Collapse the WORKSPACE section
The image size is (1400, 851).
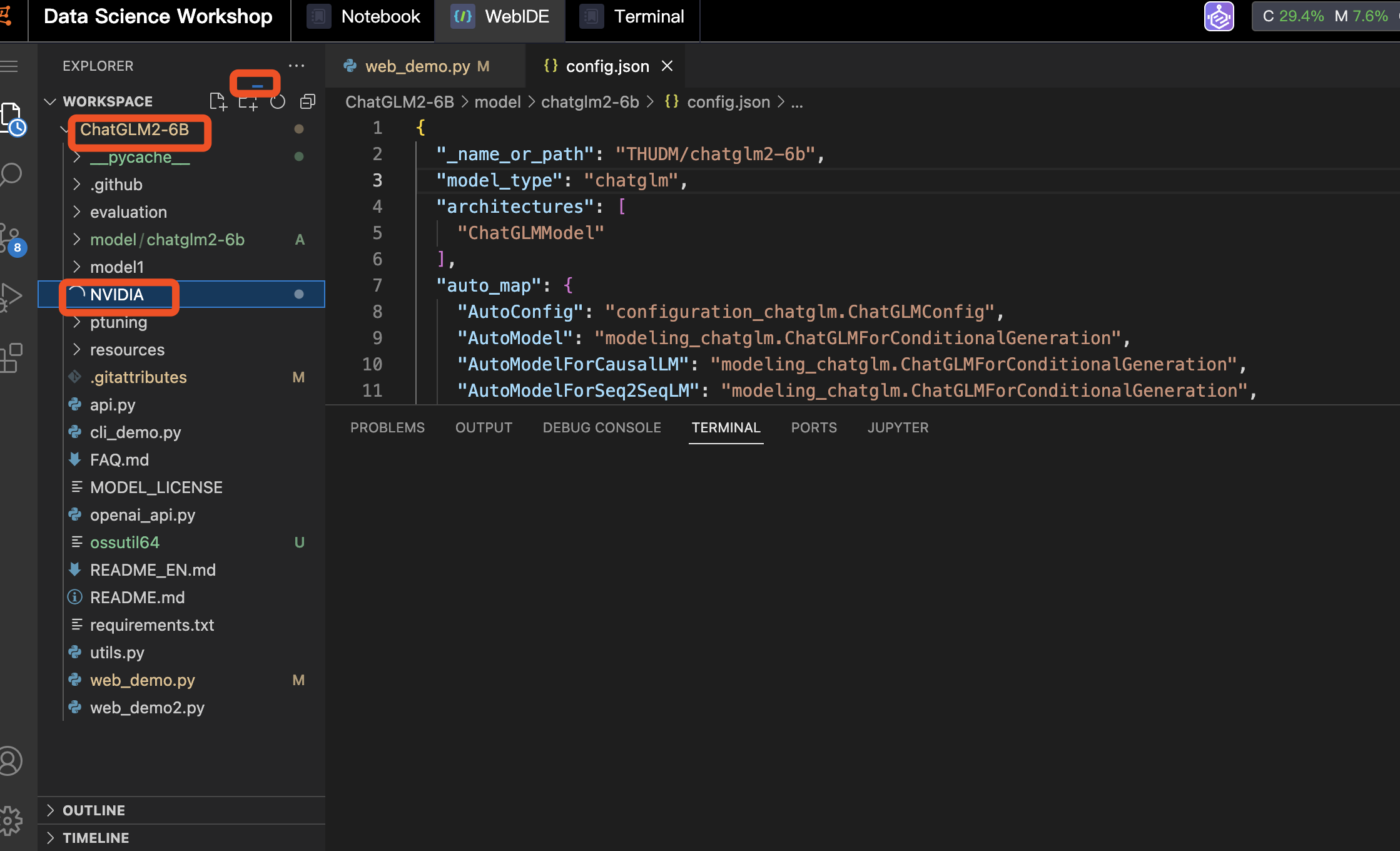tap(108, 101)
